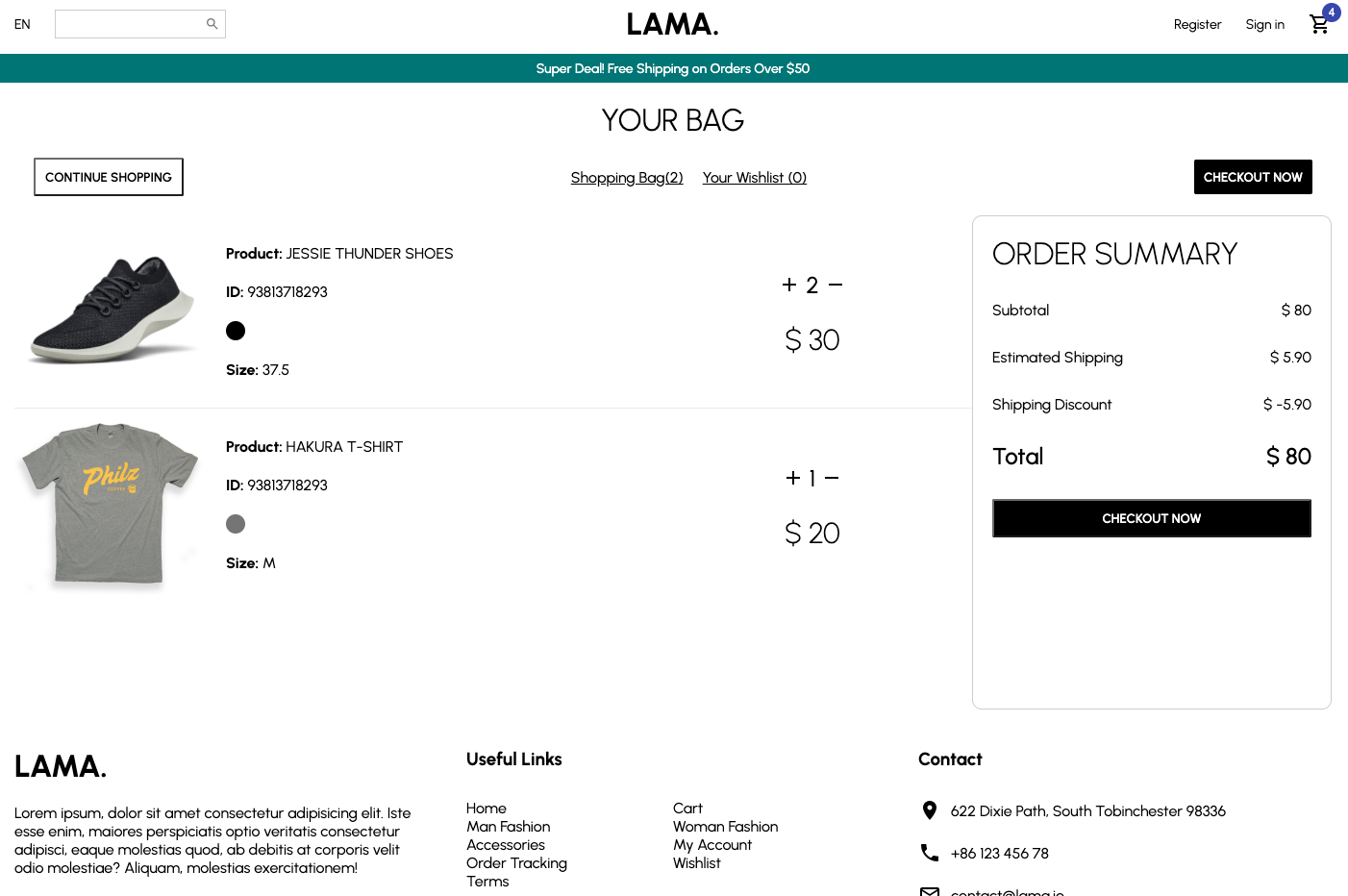This screenshot has width=1348, height=896.
Task: Go to Order Tracking footer link
Action: (x=516, y=863)
